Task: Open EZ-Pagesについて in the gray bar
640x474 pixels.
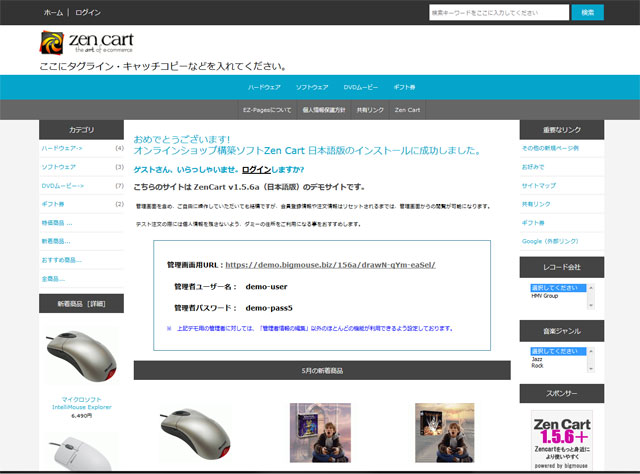Action: click(267, 110)
